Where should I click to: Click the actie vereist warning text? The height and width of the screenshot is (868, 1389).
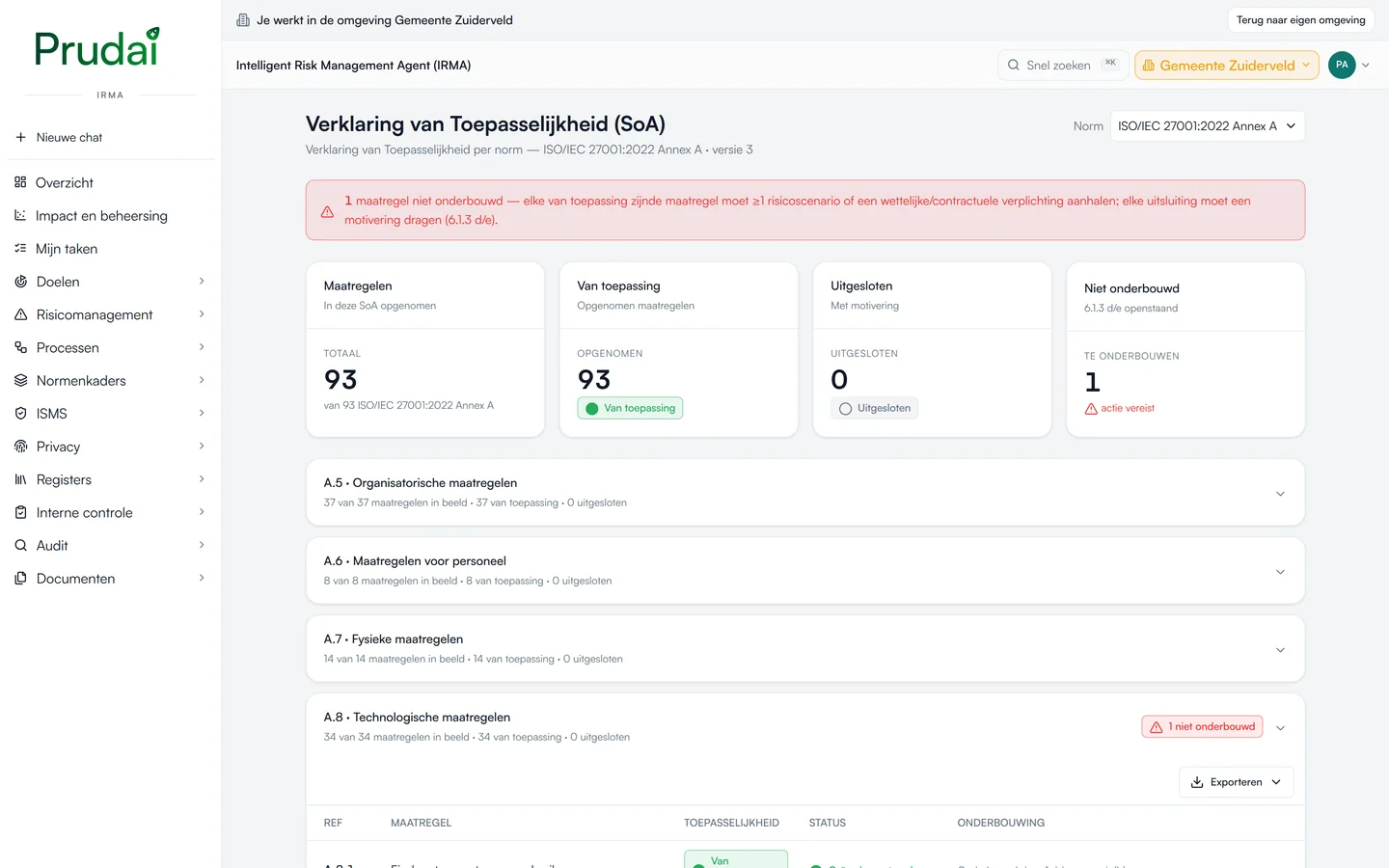1128,408
